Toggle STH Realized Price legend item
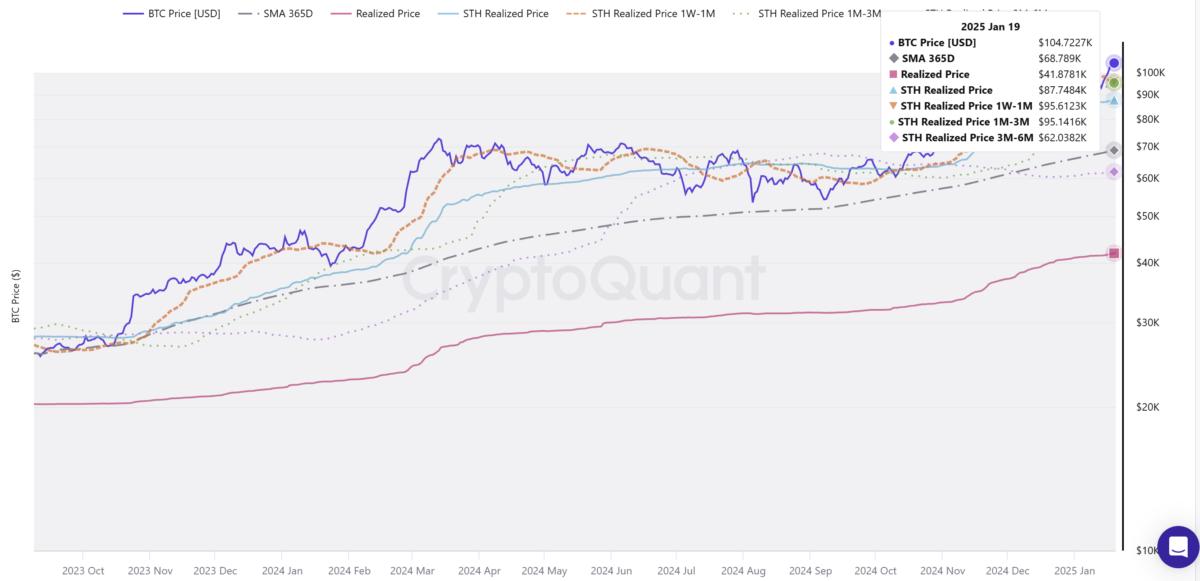1200x581 pixels. tap(494, 14)
